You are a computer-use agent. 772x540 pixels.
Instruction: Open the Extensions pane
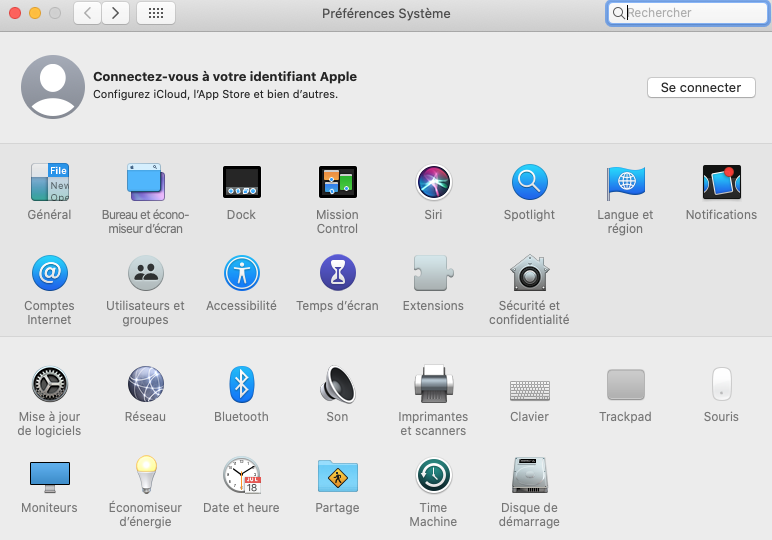coord(434,273)
